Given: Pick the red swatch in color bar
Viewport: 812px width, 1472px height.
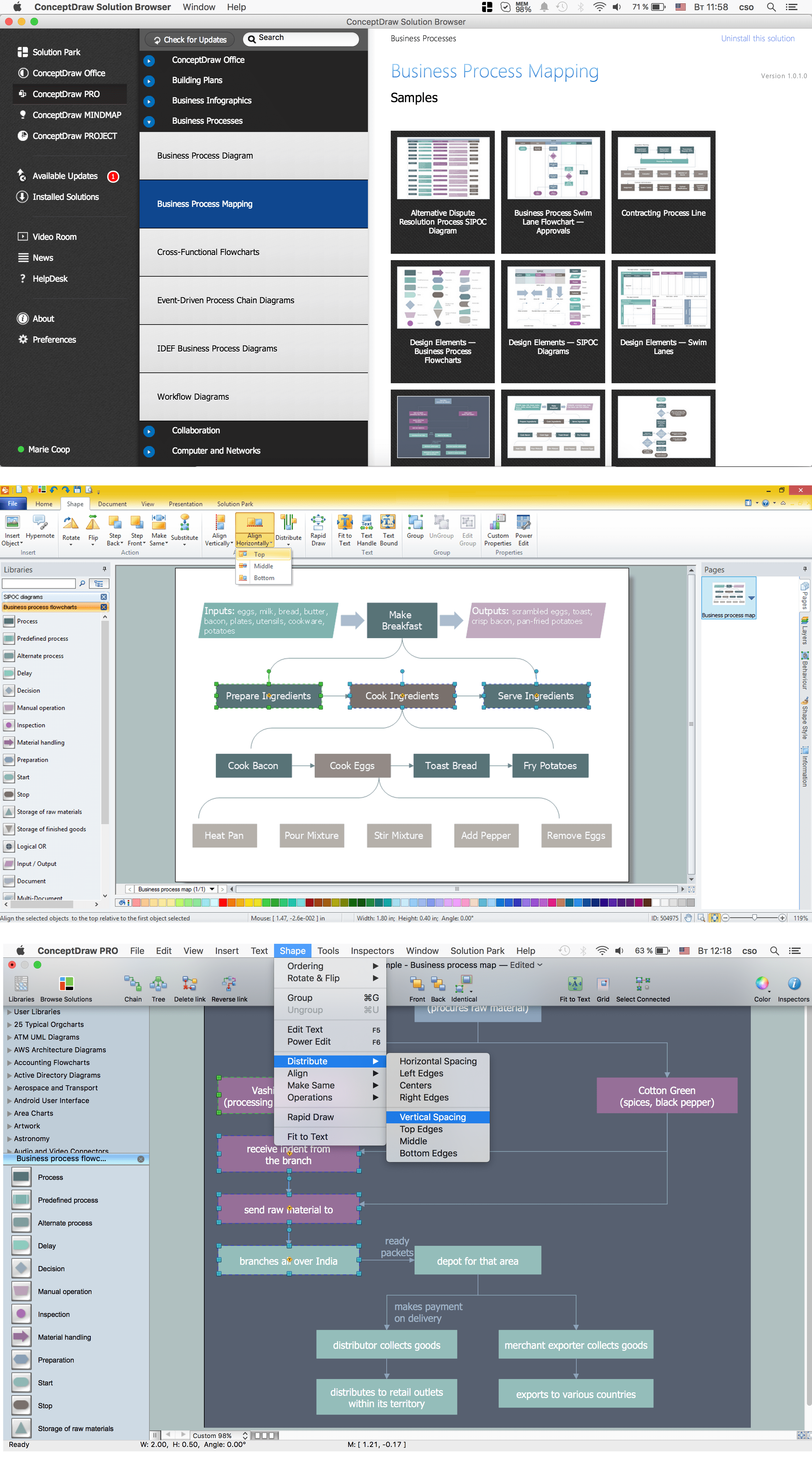Looking at the screenshot, I should click(x=223, y=903).
